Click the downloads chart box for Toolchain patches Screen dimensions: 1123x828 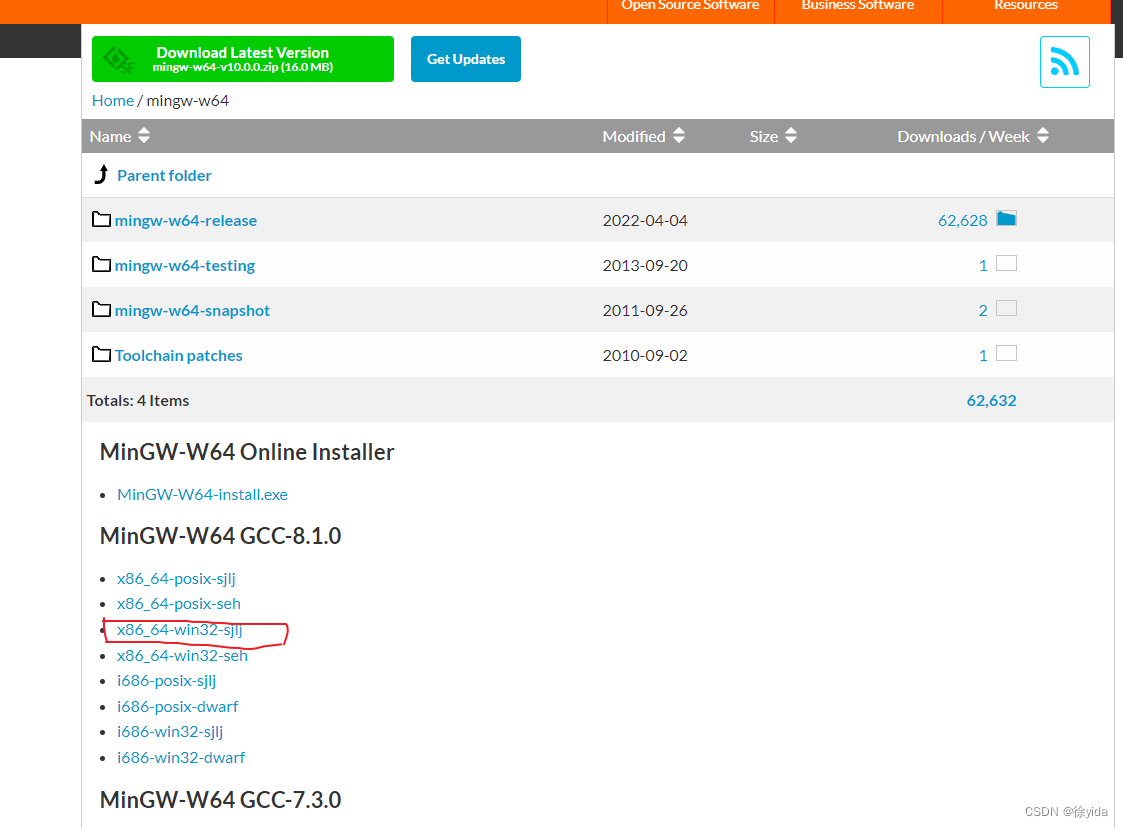[x=1006, y=354]
